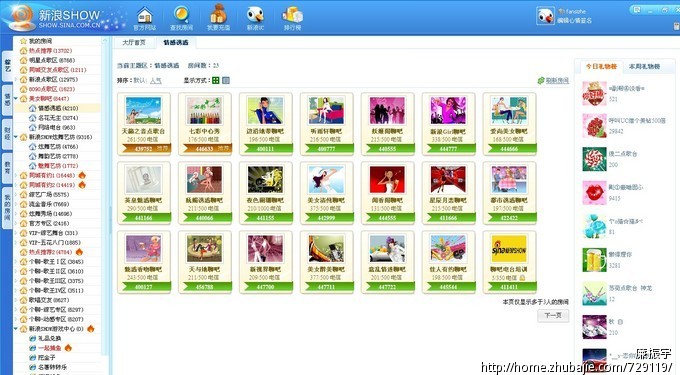Click the user avatar beside fansiphe

coord(545,16)
